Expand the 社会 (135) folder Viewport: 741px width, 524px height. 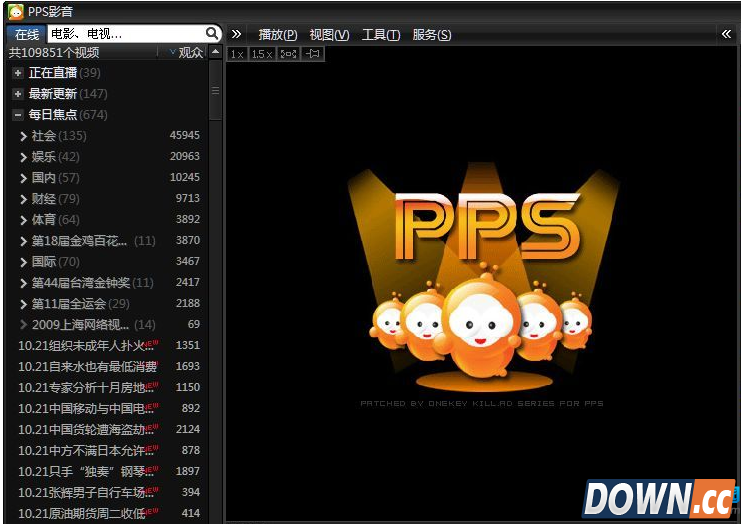point(24,137)
